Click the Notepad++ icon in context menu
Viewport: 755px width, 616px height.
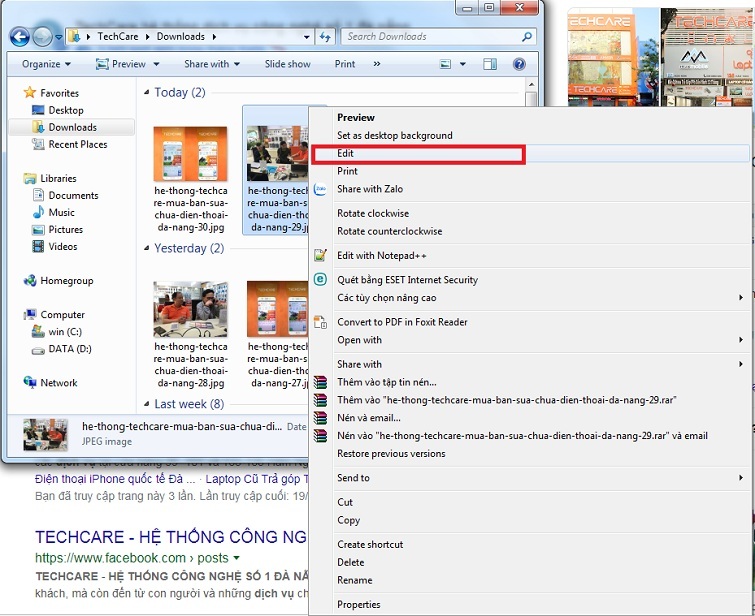tap(320, 256)
